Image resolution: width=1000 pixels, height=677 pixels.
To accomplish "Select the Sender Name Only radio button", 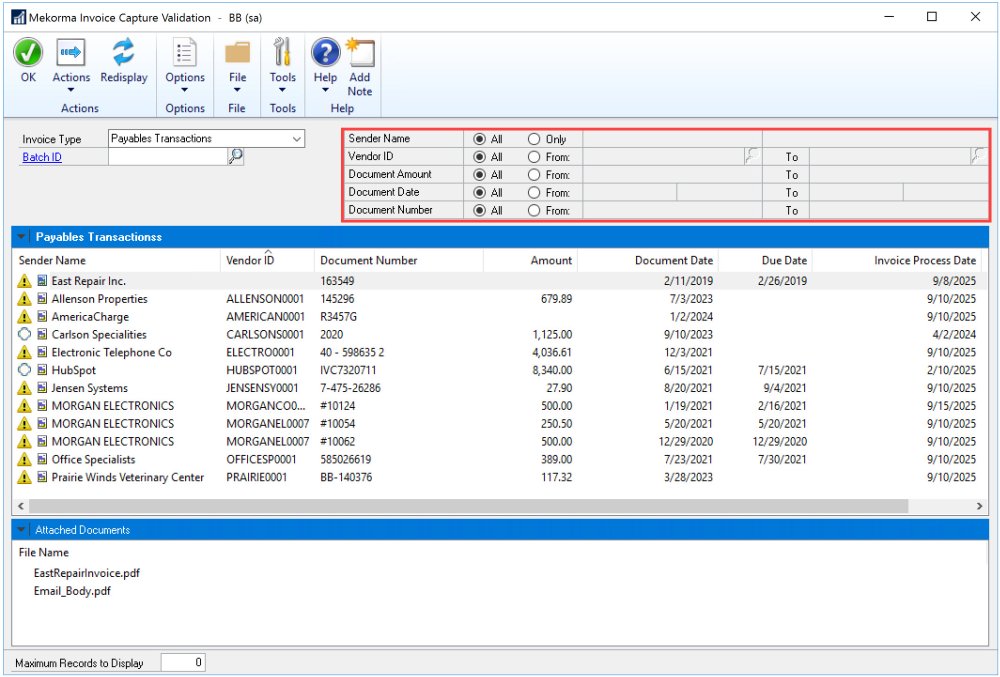I will click(x=534, y=139).
